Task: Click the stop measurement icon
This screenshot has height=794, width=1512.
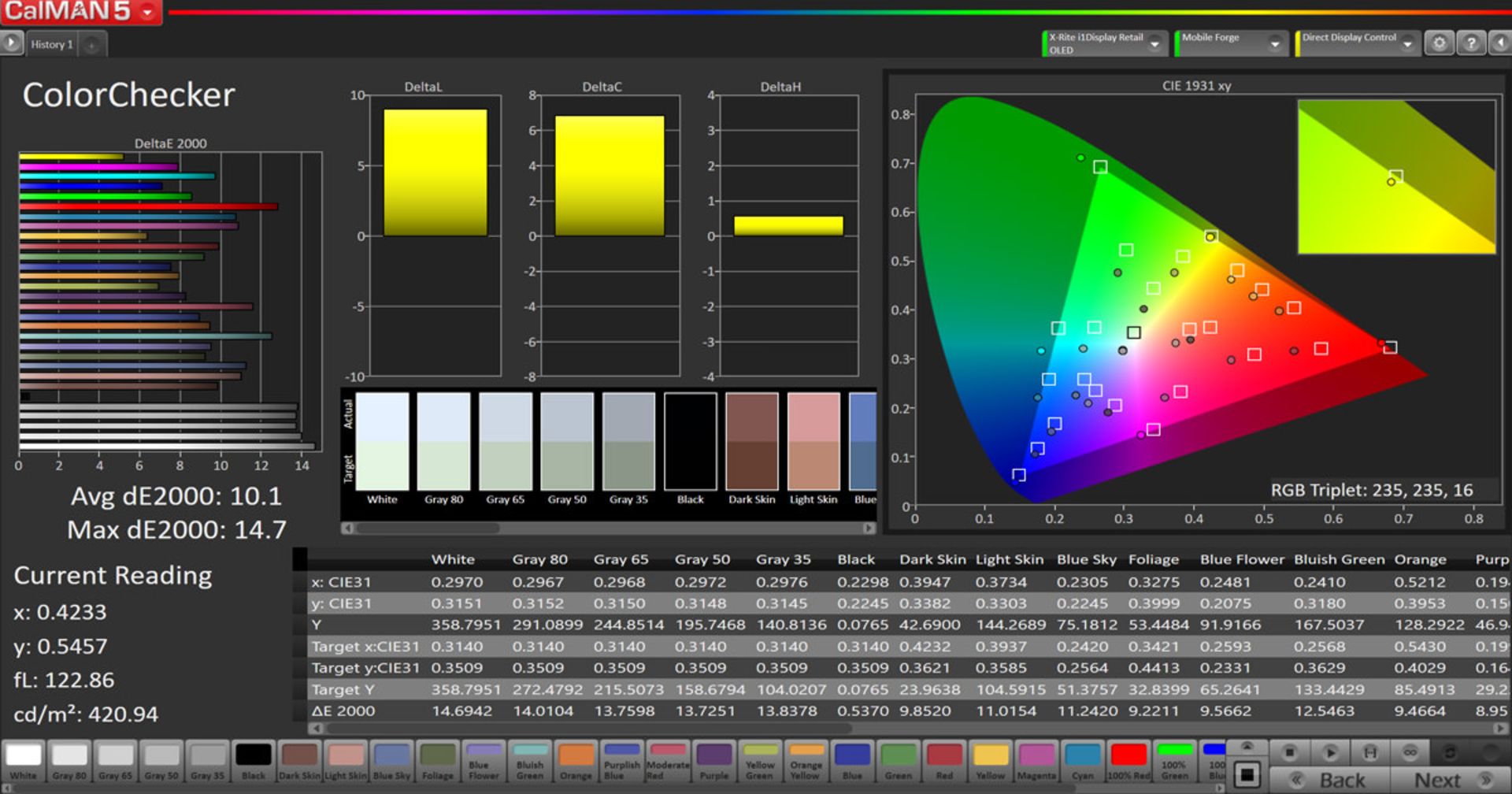Action: [x=1290, y=752]
